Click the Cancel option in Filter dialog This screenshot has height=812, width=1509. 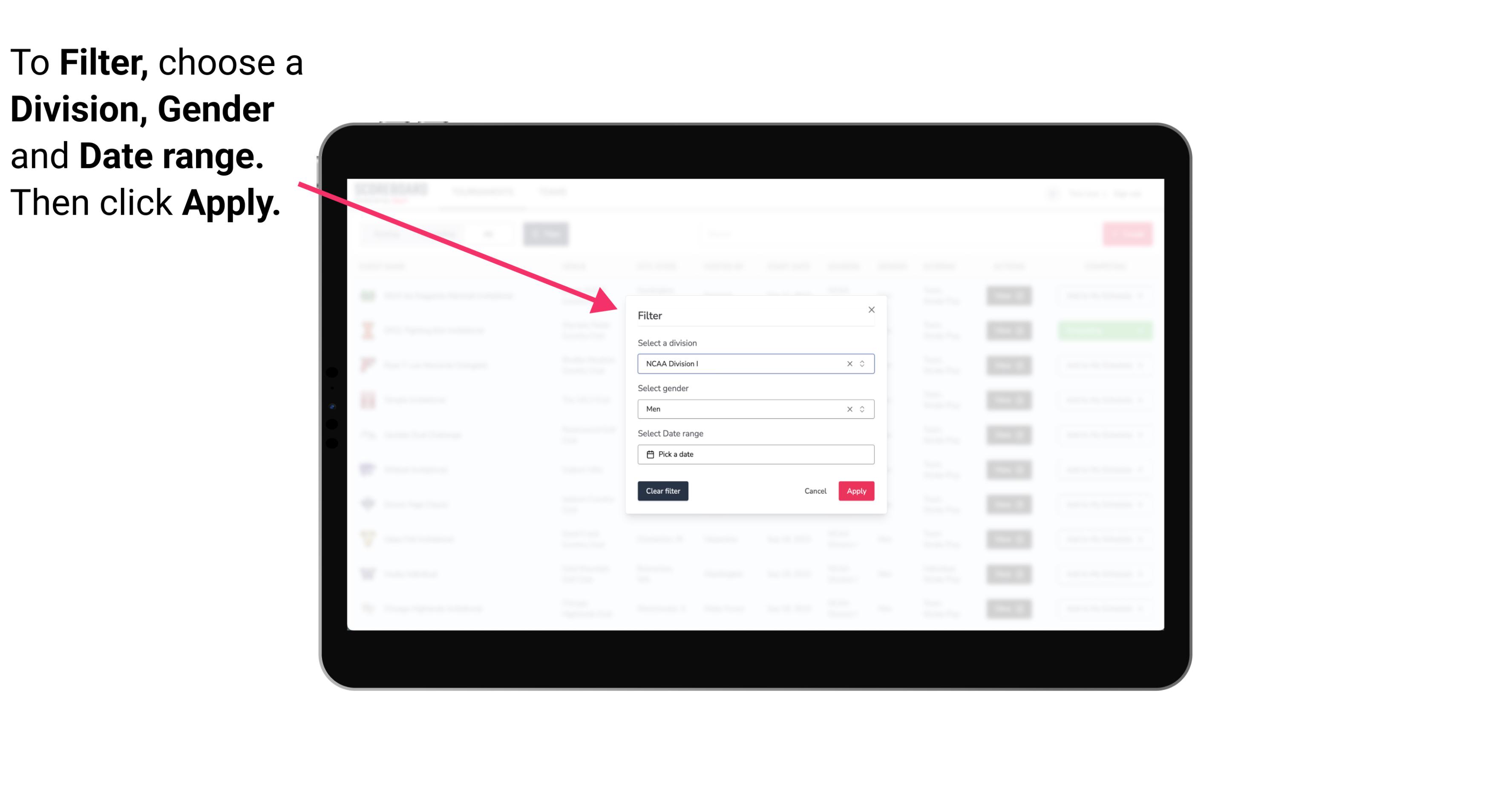click(x=815, y=491)
